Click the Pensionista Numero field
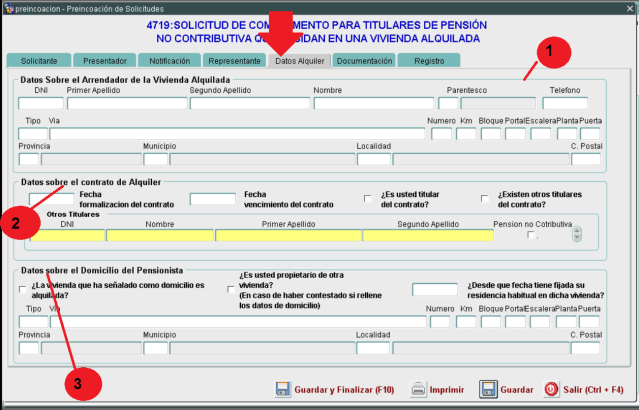Image resolution: width=639 pixels, height=410 pixels. [440, 322]
